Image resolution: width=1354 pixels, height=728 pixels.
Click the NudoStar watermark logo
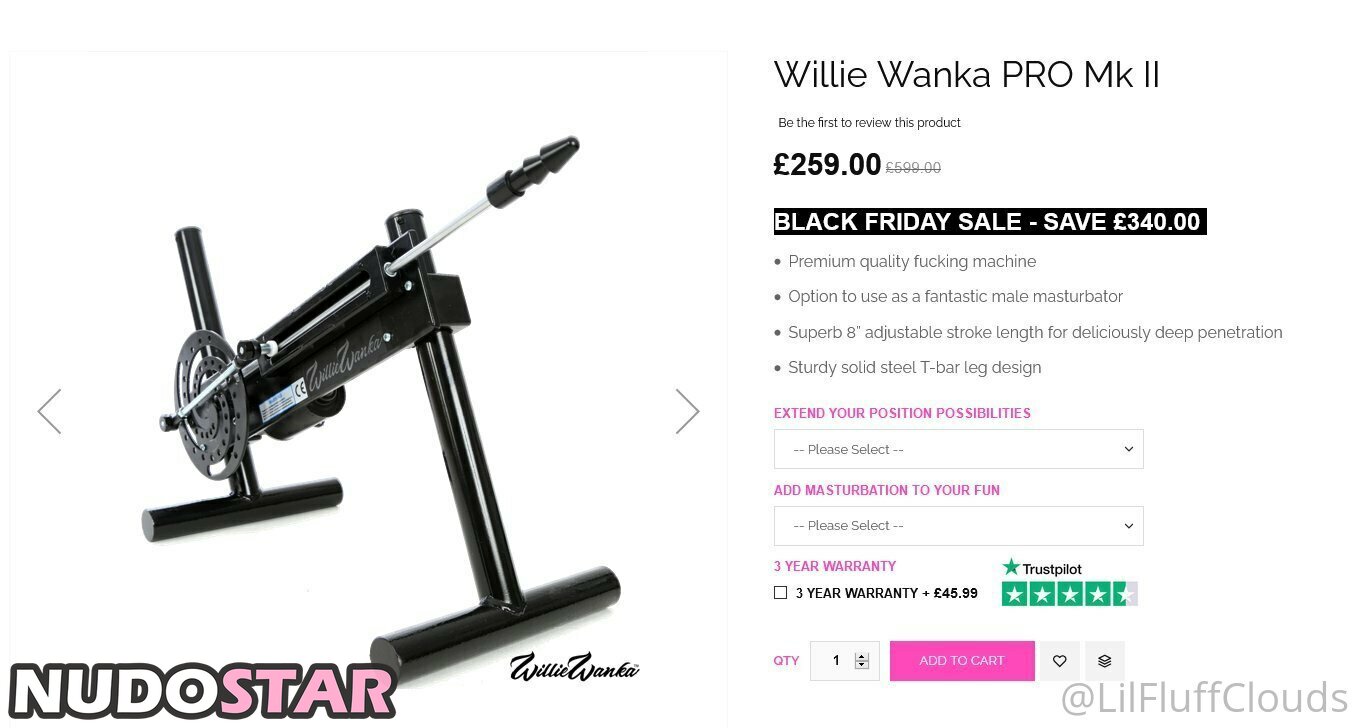[x=202, y=692]
